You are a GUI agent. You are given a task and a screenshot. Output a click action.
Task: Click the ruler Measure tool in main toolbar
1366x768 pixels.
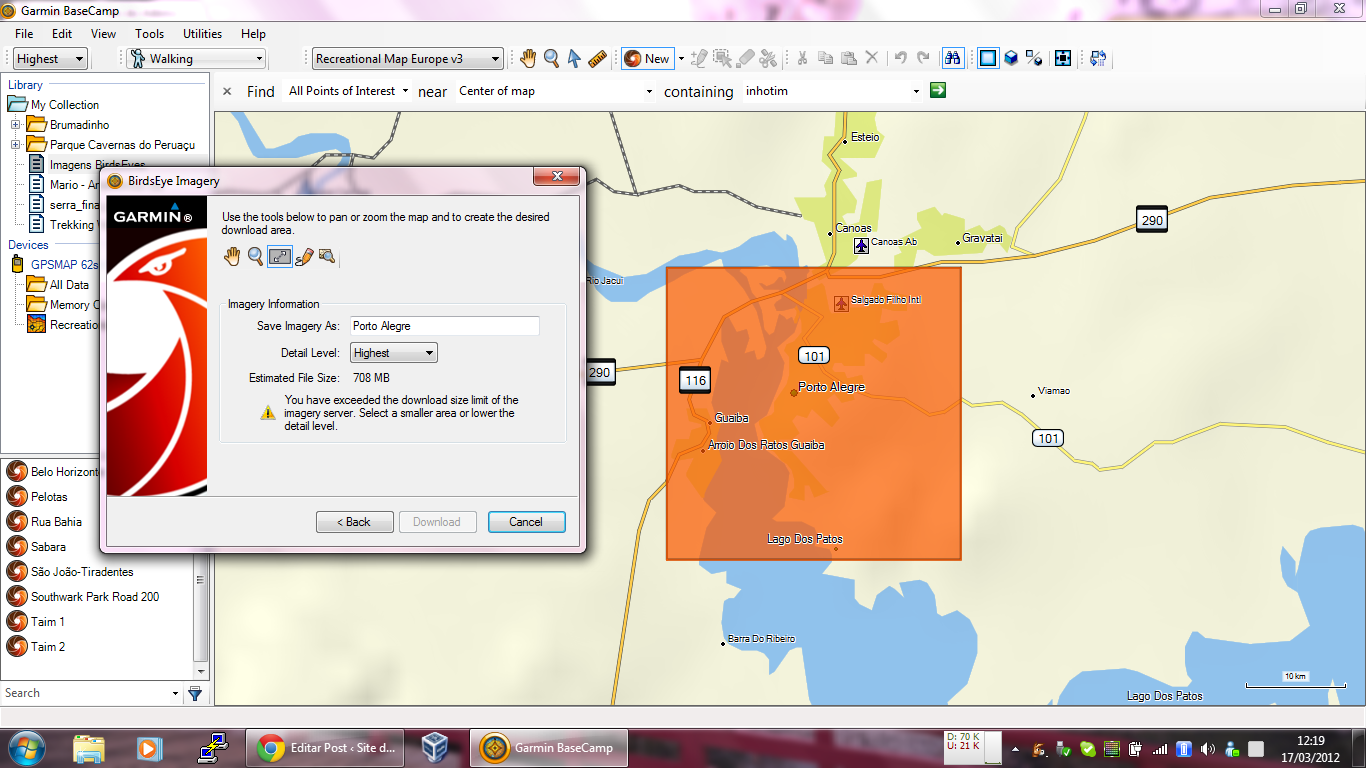pos(598,59)
